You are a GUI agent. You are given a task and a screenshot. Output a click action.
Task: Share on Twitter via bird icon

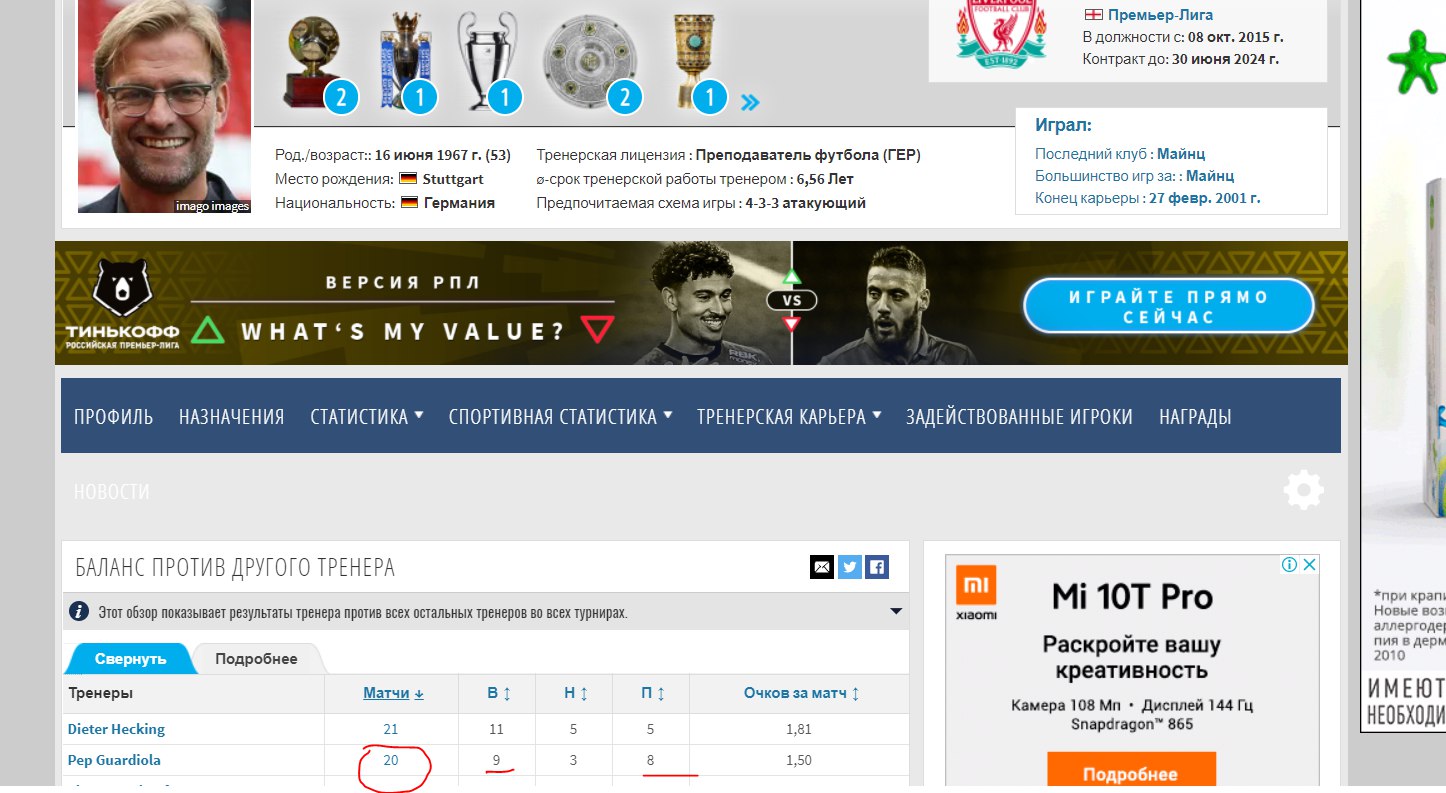(850, 567)
